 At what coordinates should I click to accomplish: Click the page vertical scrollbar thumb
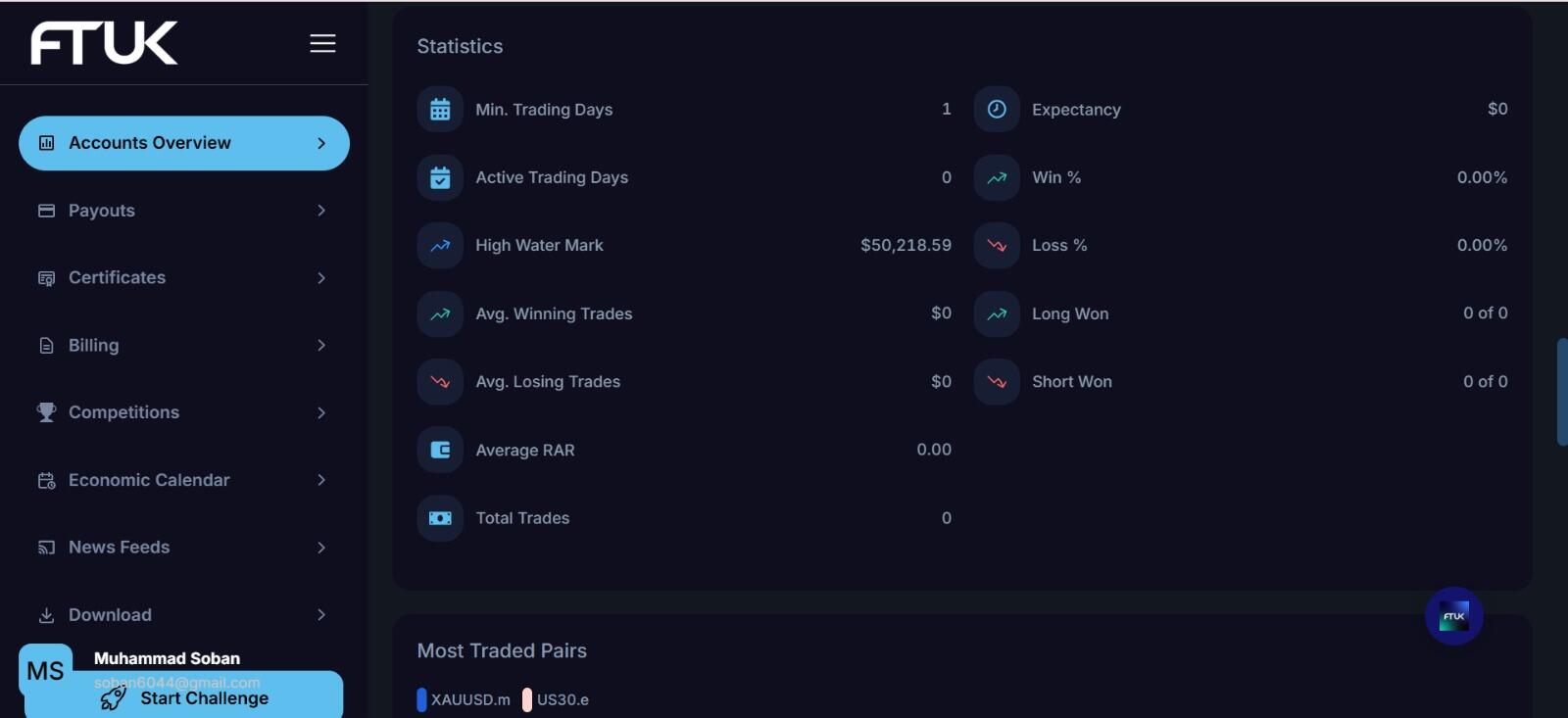click(1562, 392)
